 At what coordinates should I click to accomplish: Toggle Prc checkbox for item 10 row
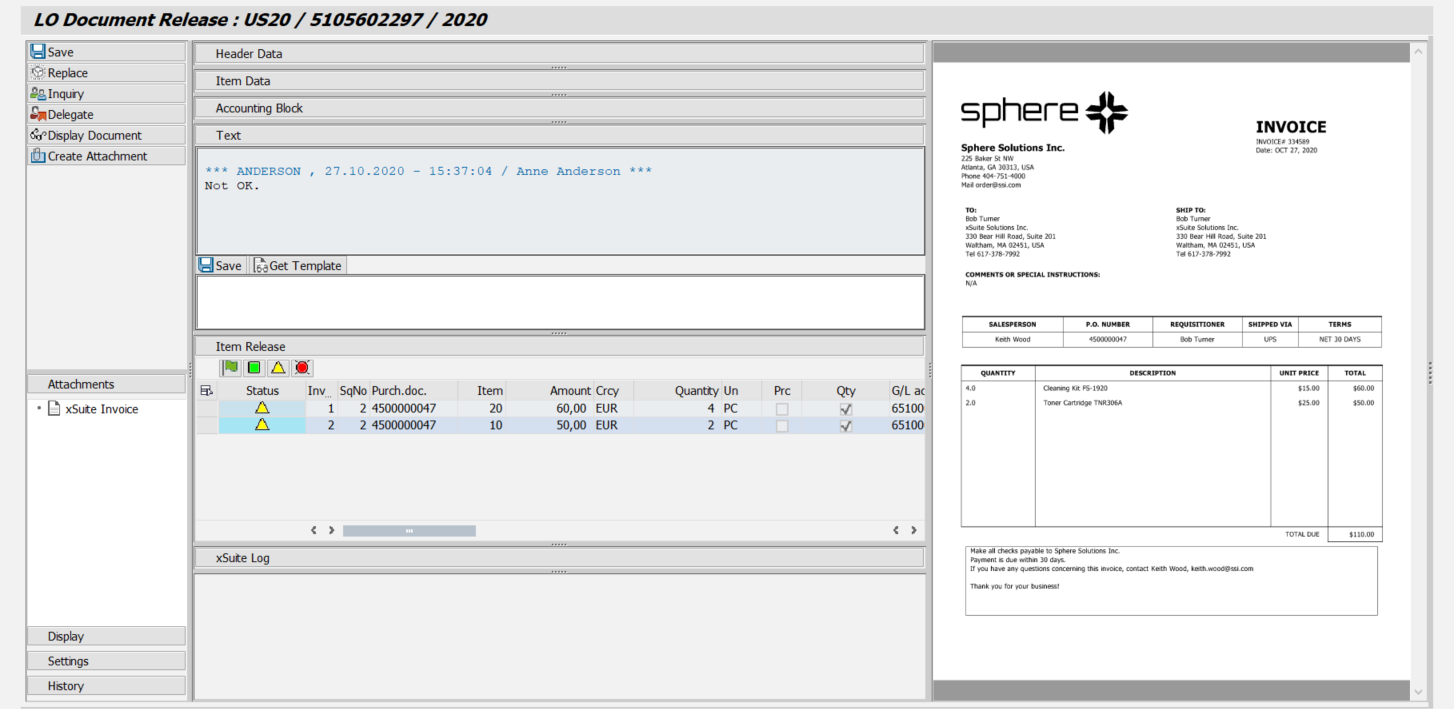(x=782, y=426)
